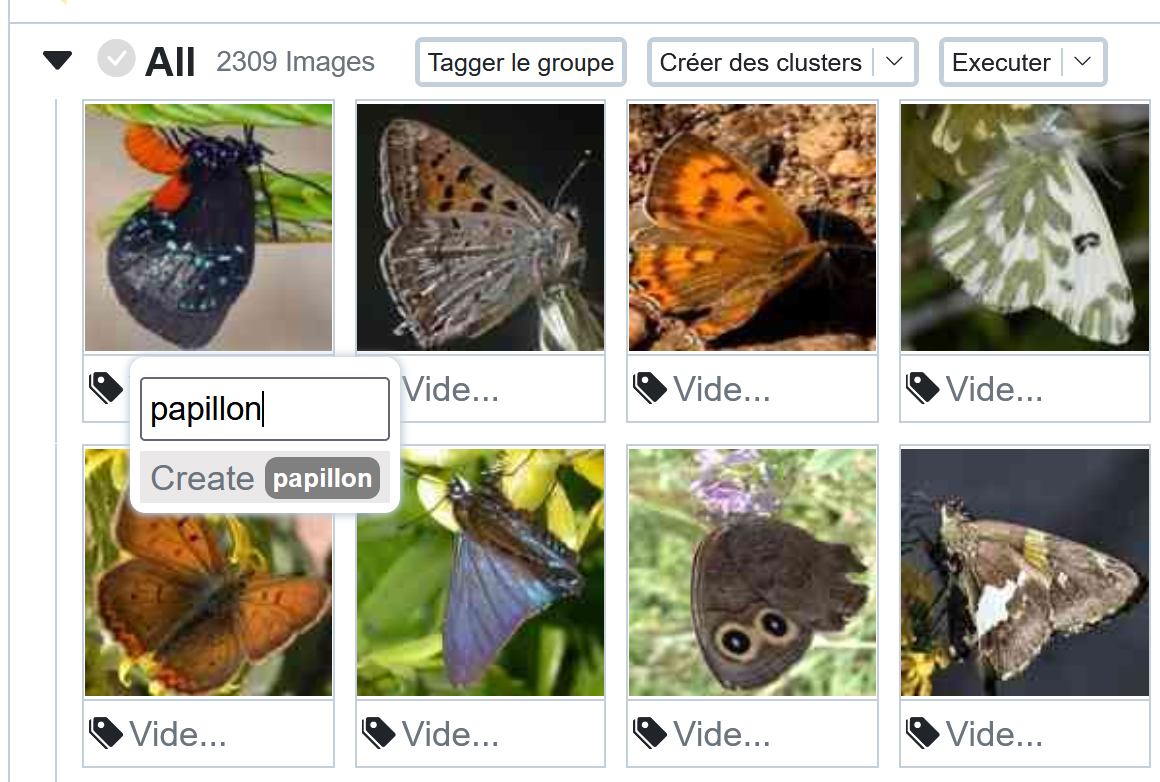Open the Créer des clusters dropdown arrow
Screen dimensions: 1160x782
894,62
